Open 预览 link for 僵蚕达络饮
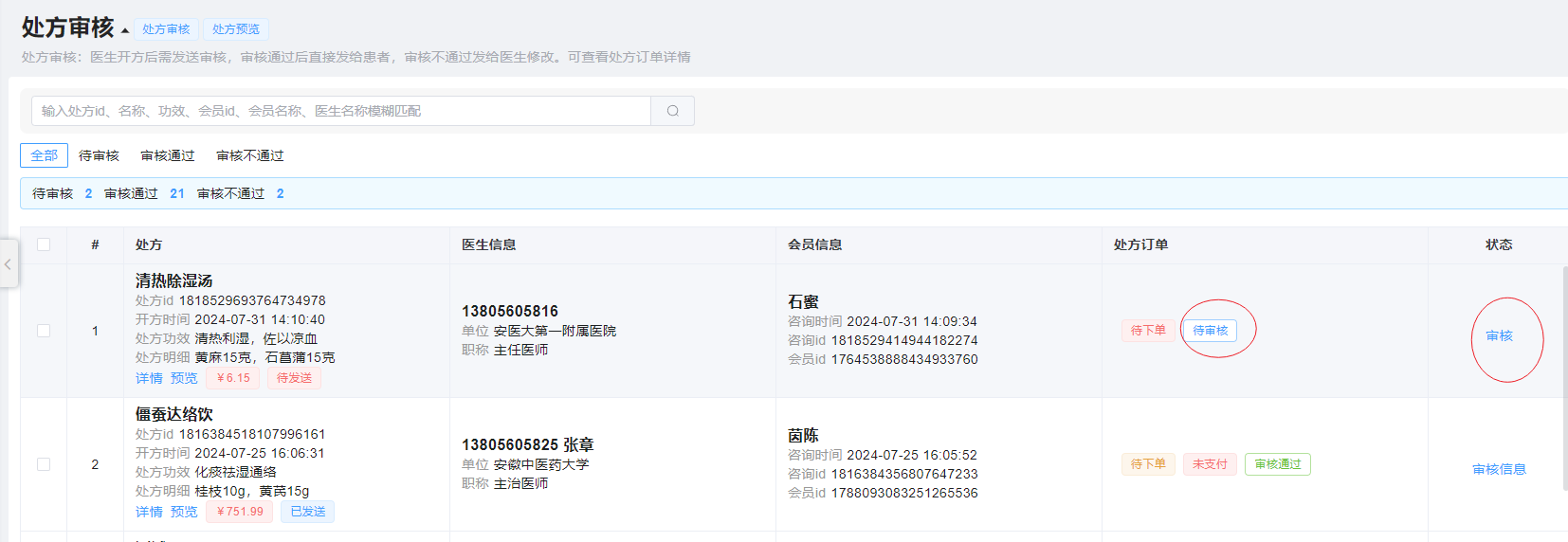Screen dimensions: 1568x542 pos(184,512)
